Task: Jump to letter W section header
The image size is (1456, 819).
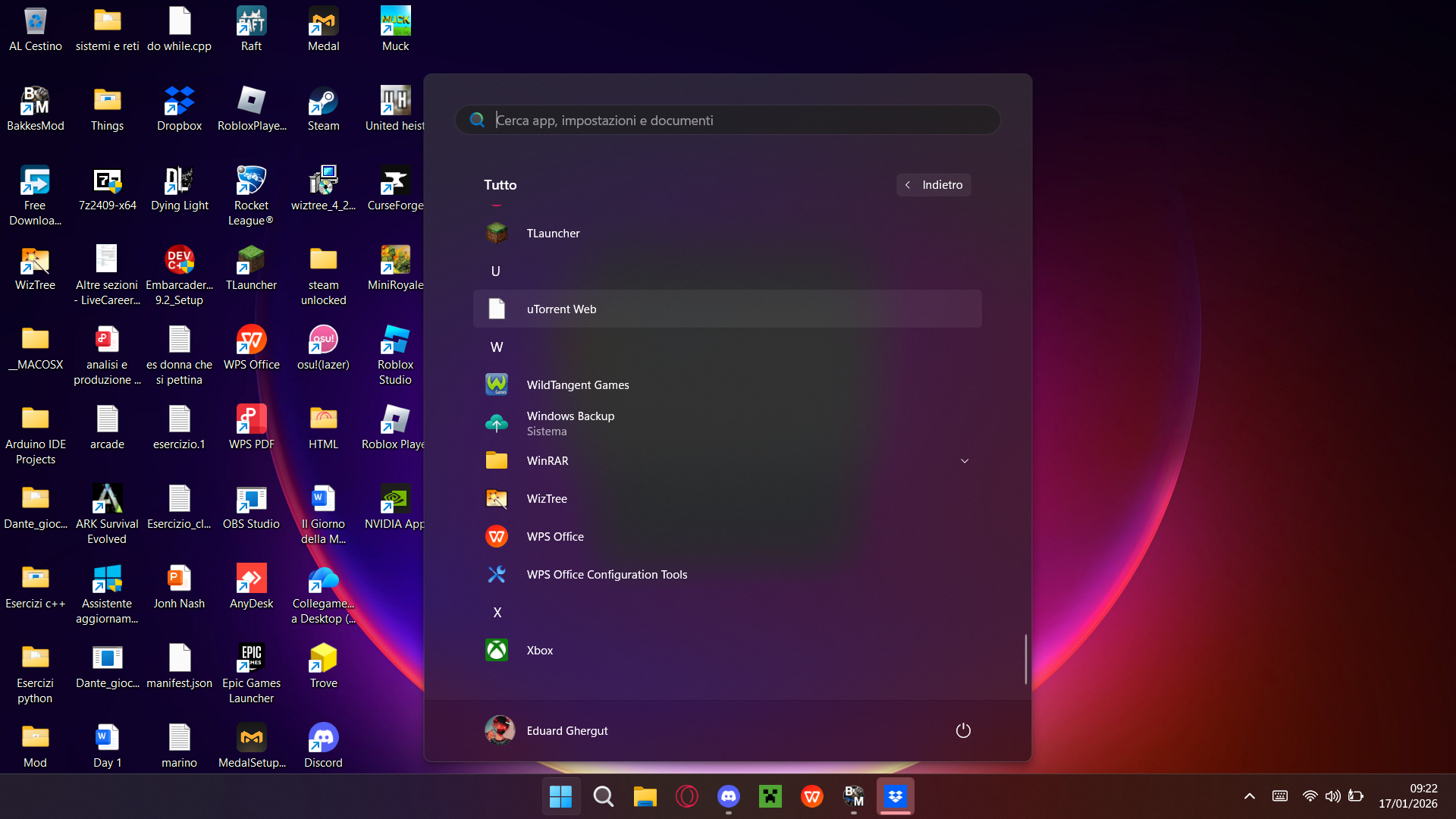Action: pyautogui.click(x=497, y=347)
